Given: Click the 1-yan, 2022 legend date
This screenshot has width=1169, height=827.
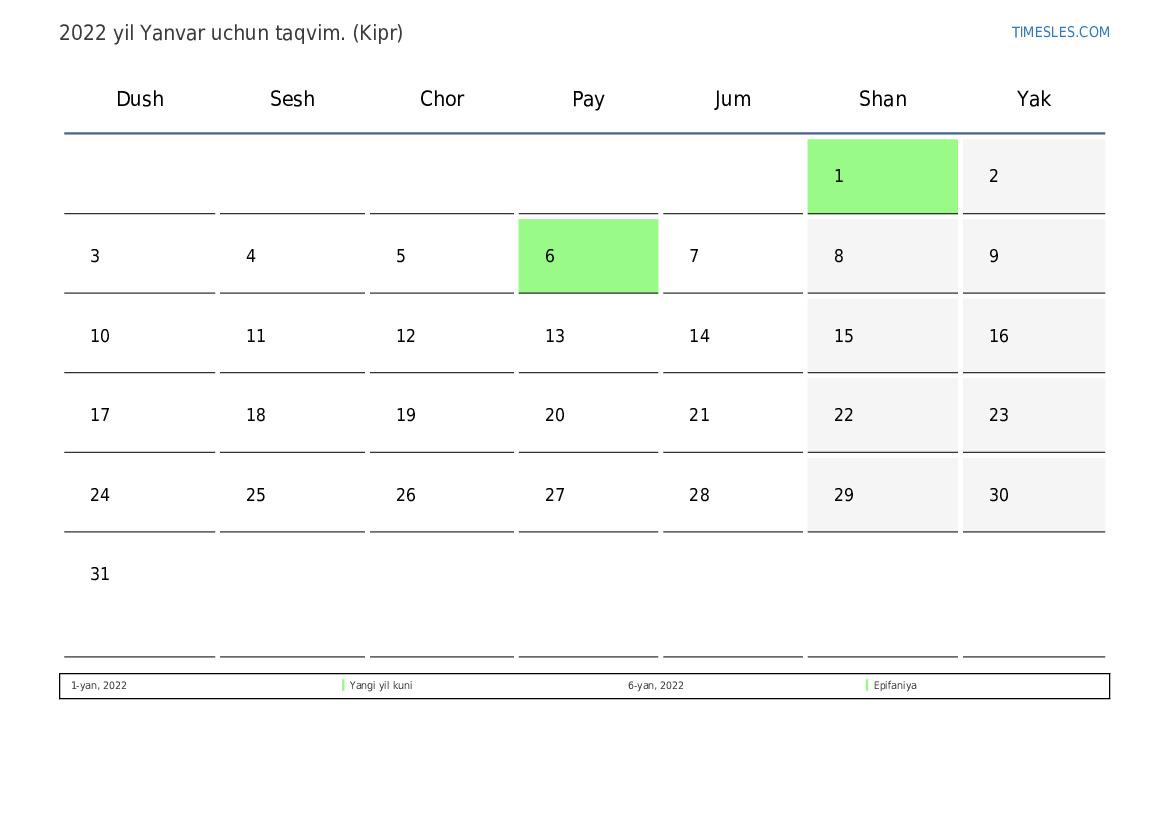Looking at the screenshot, I should click(99, 686).
